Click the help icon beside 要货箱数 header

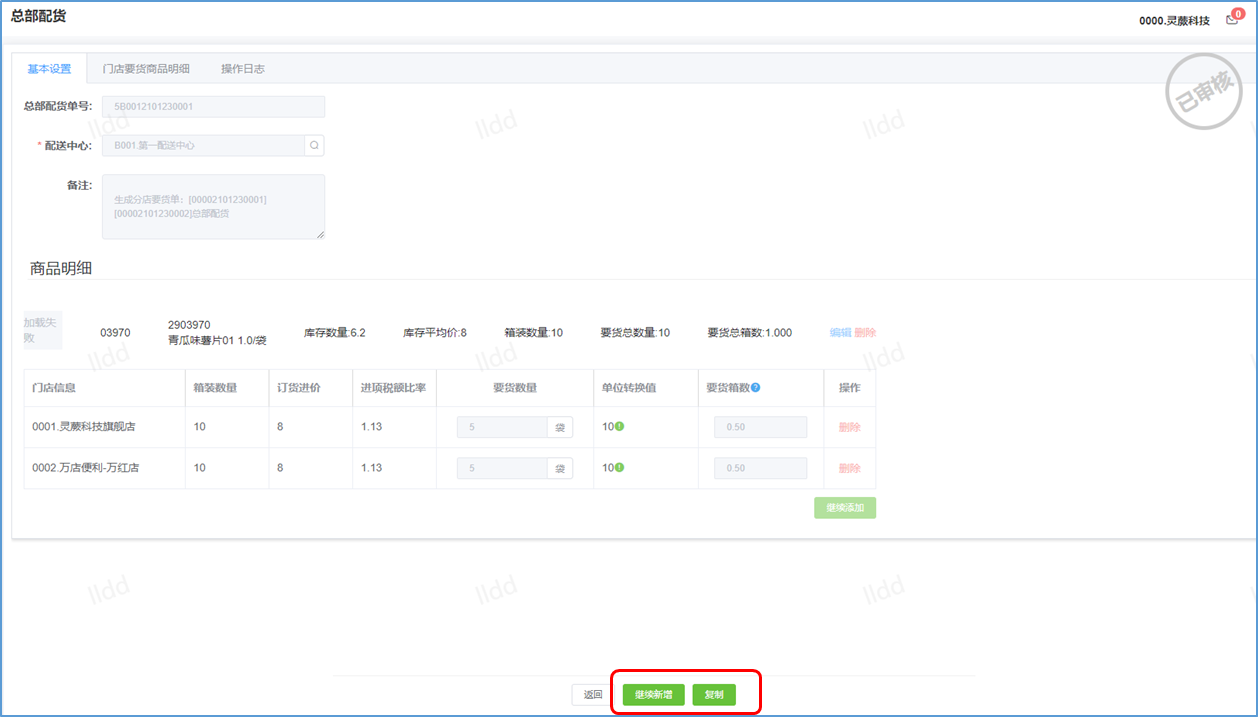click(x=755, y=388)
